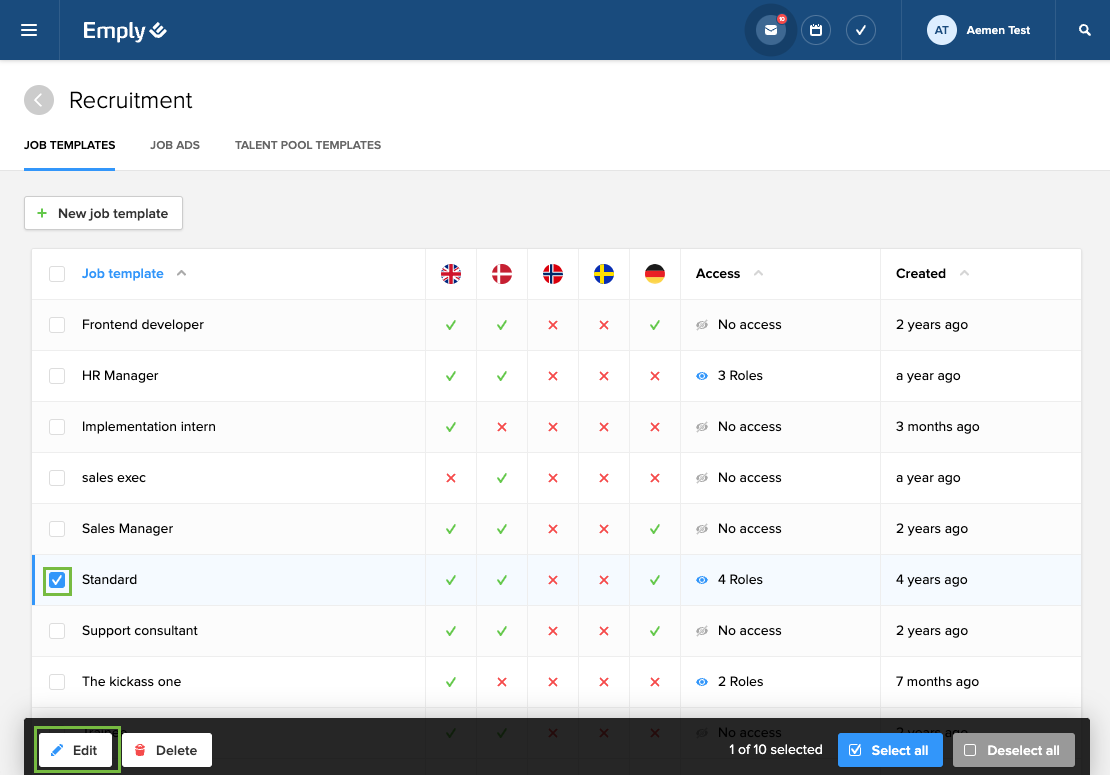Click the UK flag column icon
Viewport: 1110px width, 775px height.
[451, 274]
